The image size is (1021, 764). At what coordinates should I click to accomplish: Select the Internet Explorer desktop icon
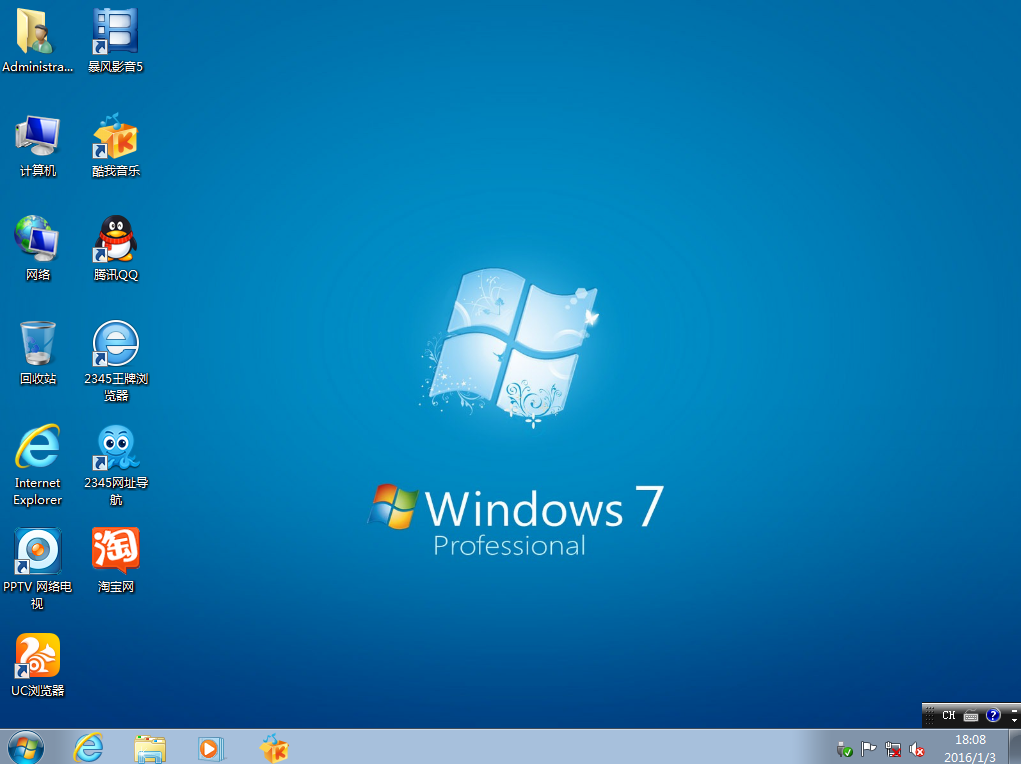click(37, 466)
